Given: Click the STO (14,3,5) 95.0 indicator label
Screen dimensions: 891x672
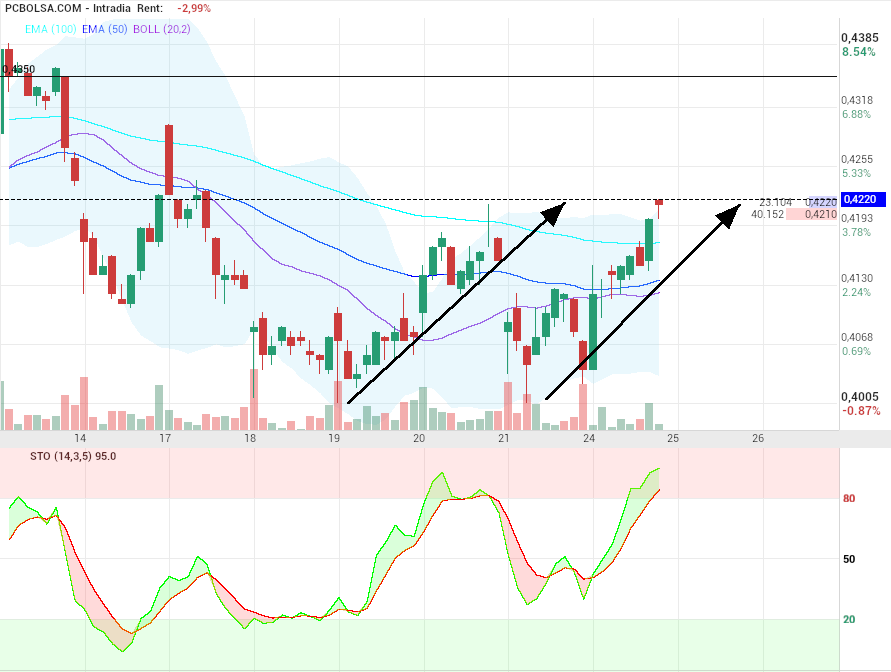Looking at the screenshot, I should tap(73, 456).
